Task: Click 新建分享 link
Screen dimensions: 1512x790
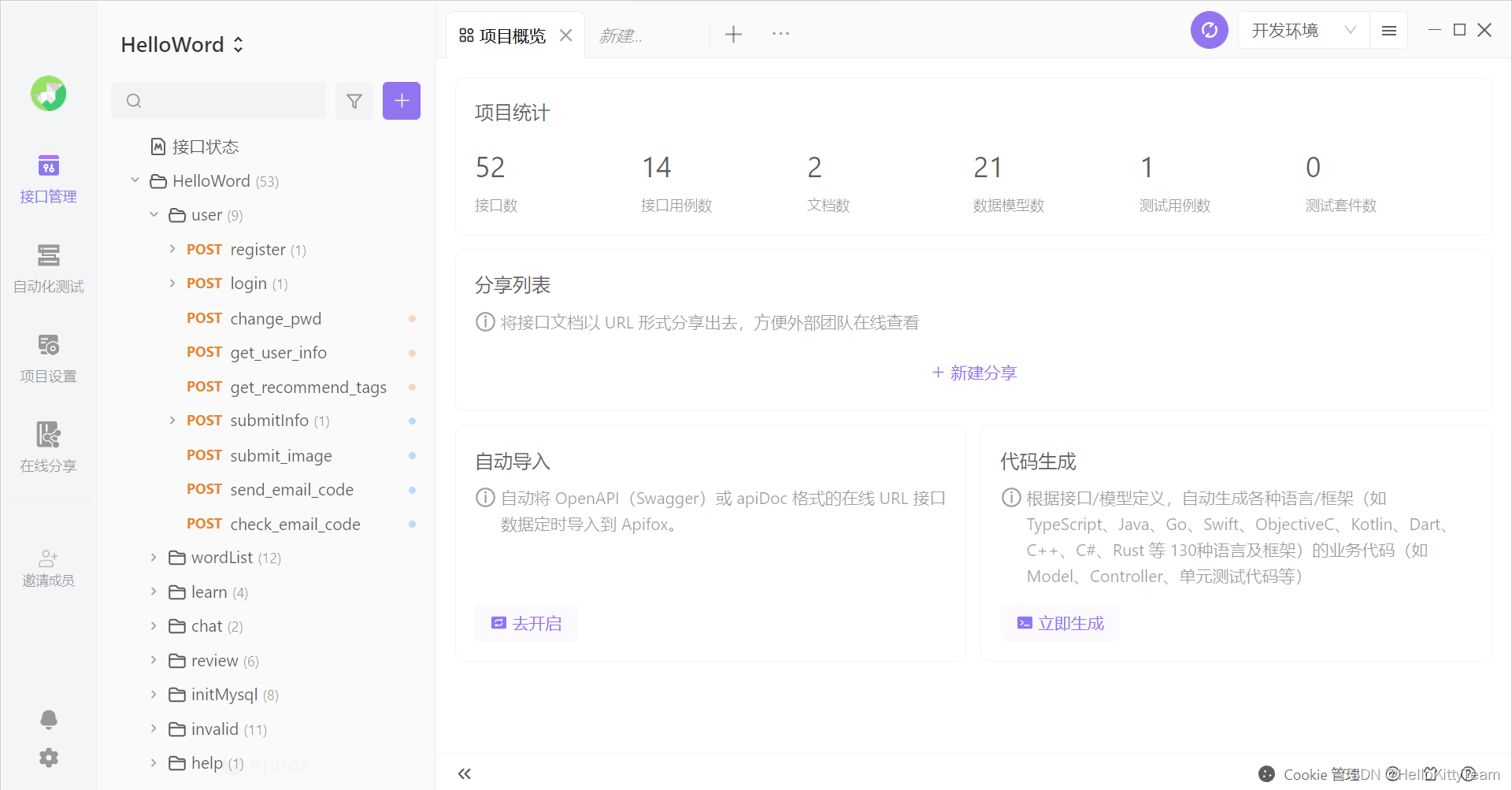Action: (974, 373)
